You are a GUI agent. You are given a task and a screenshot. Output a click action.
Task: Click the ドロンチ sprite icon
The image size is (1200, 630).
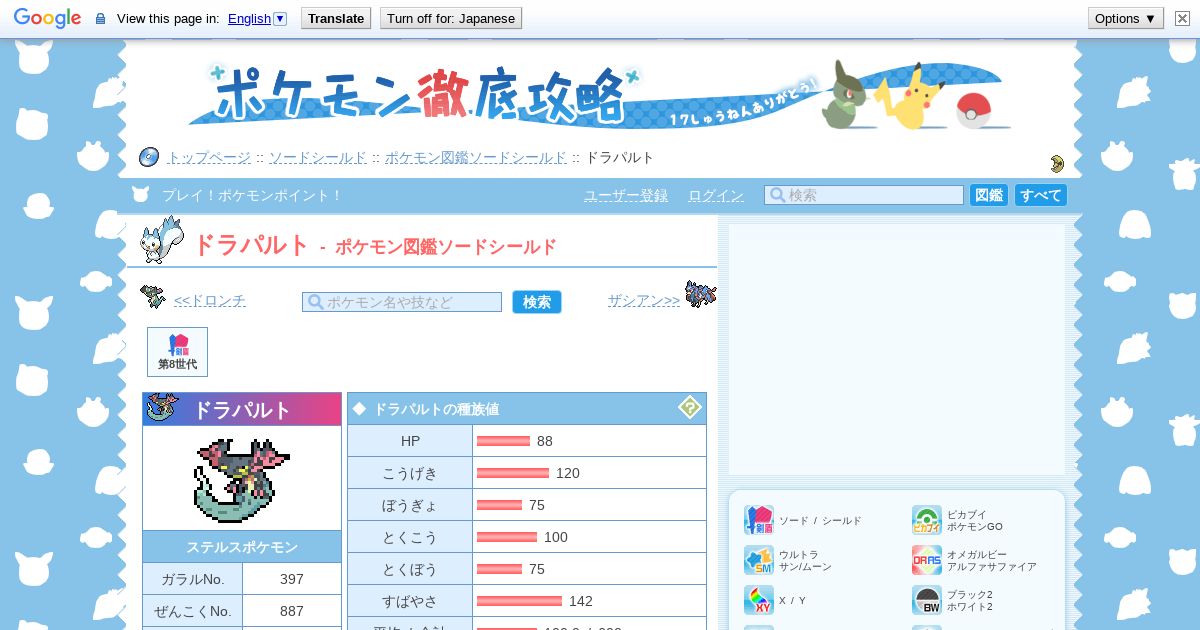(x=152, y=296)
